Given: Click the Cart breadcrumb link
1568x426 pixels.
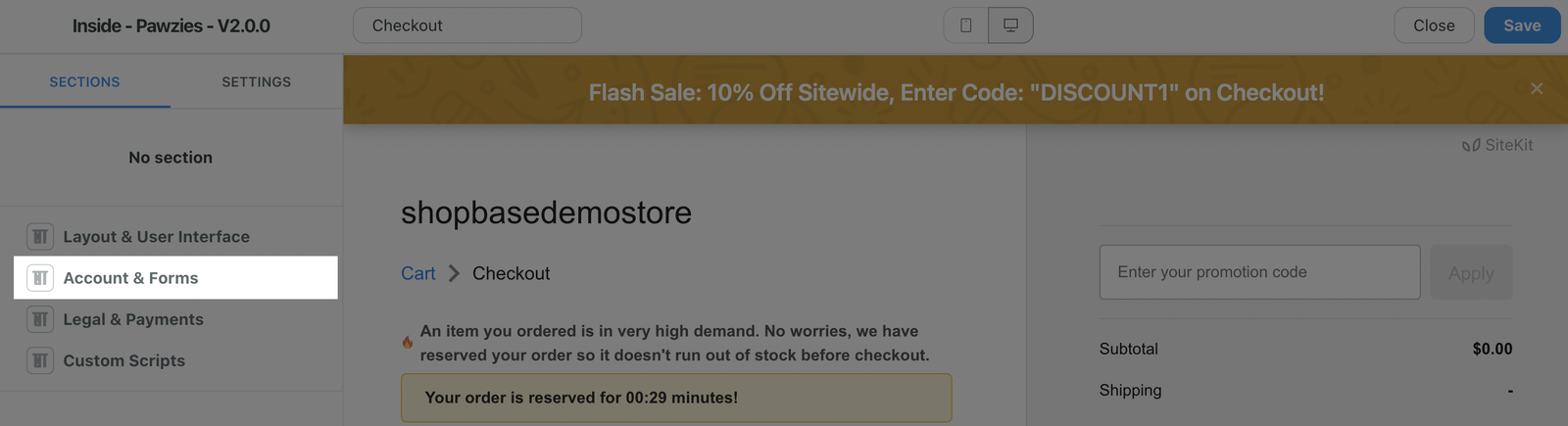Looking at the screenshot, I should click(x=417, y=273).
